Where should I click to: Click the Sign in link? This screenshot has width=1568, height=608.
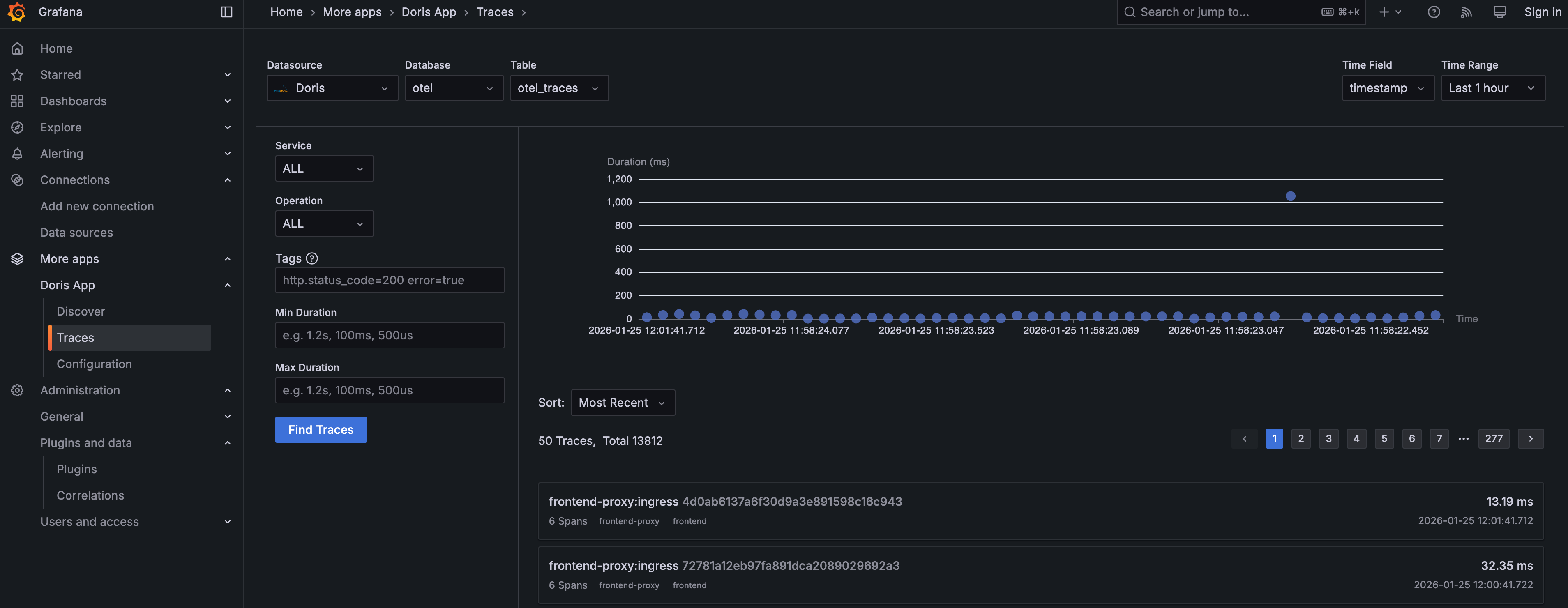[1543, 12]
